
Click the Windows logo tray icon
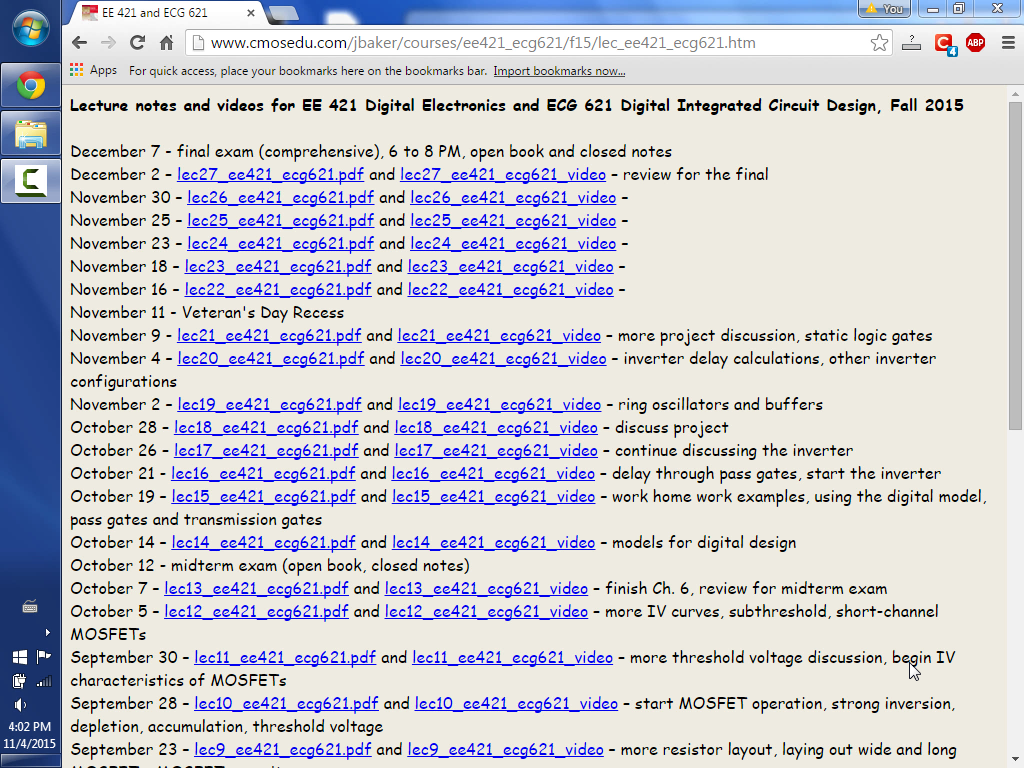click(20, 657)
